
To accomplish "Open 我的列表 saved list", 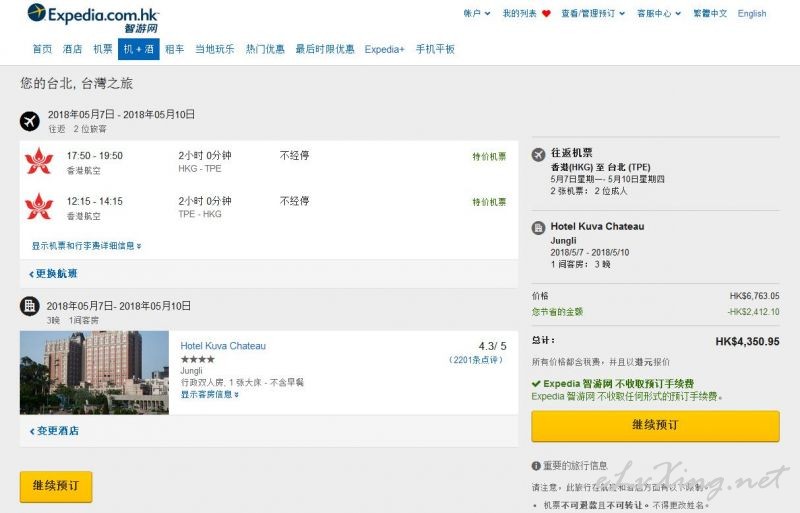I will point(519,14).
